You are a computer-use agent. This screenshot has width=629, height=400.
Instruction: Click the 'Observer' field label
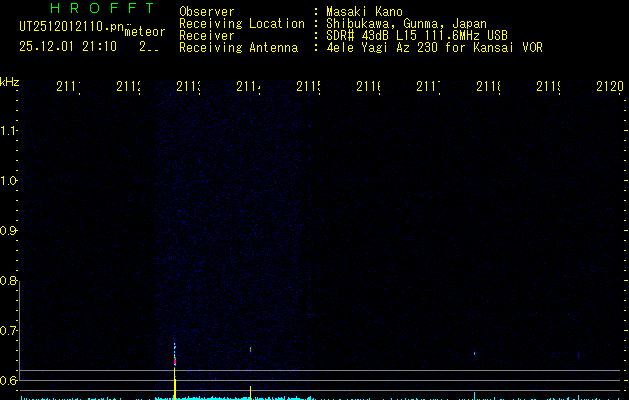pyautogui.click(x=207, y=11)
